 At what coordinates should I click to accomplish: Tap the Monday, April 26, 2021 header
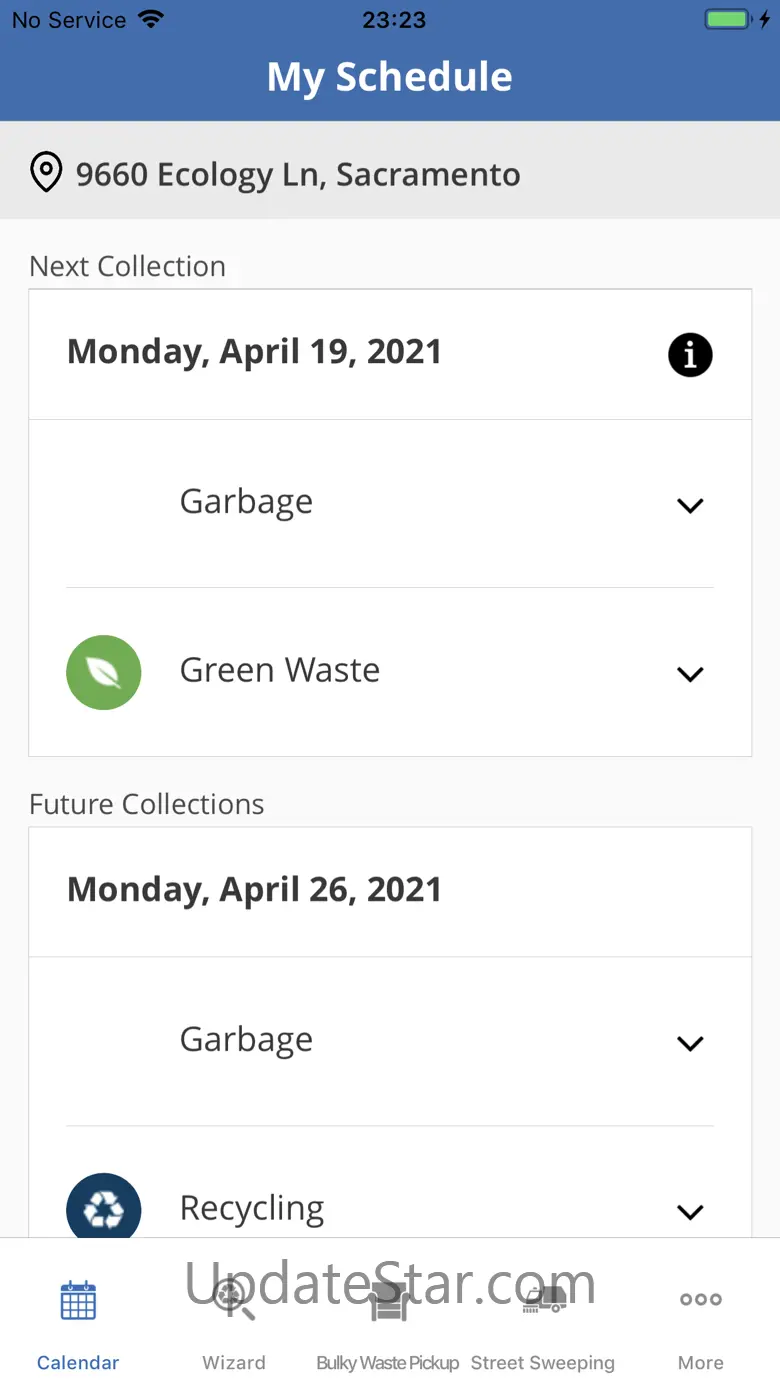(x=254, y=890)
